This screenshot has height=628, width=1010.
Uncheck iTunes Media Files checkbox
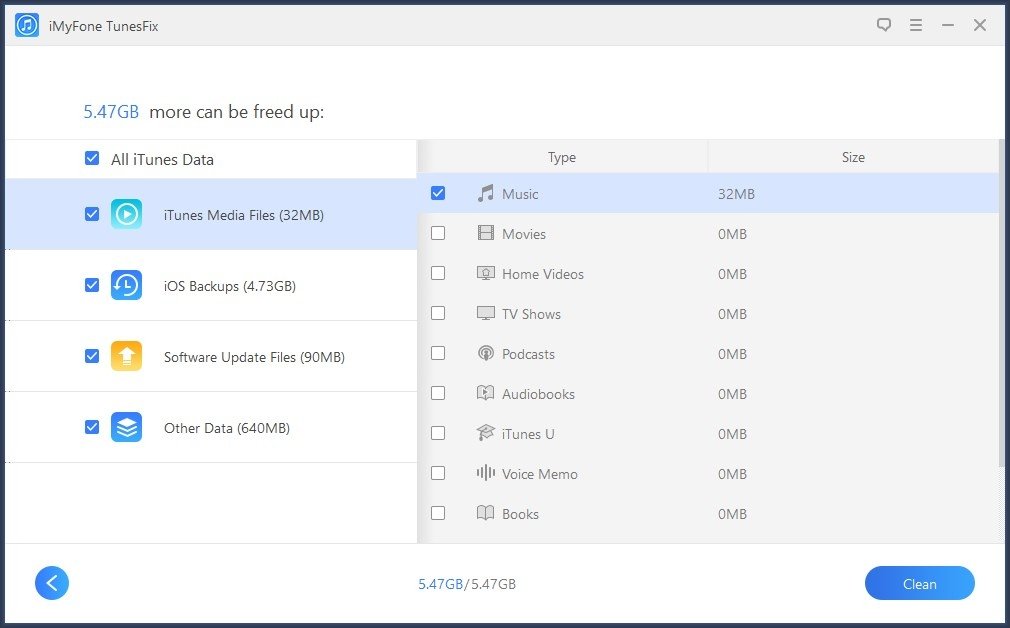pyautogui.click(x=92, y=214)
